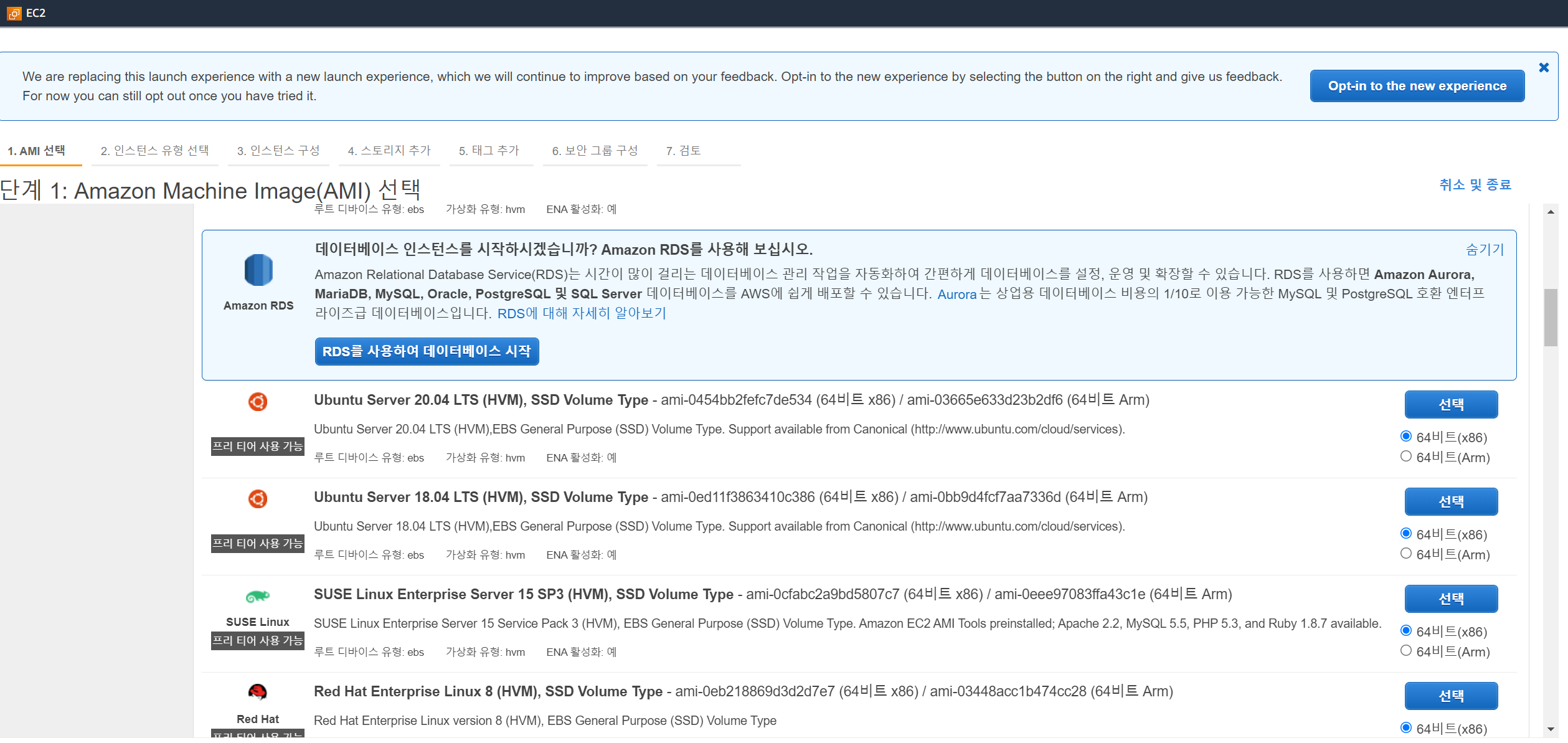The height and width of the screenshot is (743, 1568).
Task: Open the 인스턴스 유형 선택 step tab
Action: [x=154, y=151]
